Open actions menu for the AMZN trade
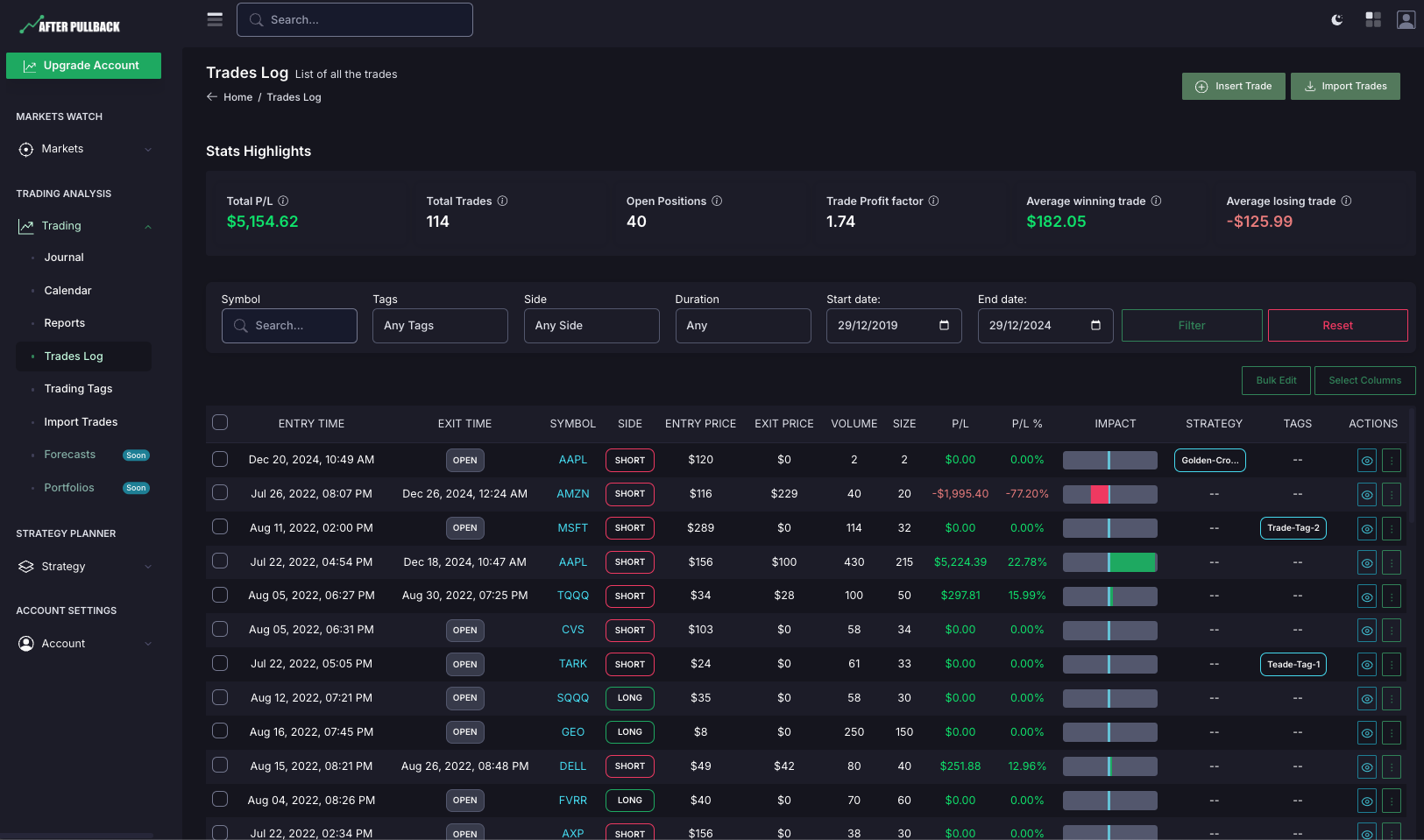1424x840 pixels. (1392, 494)
